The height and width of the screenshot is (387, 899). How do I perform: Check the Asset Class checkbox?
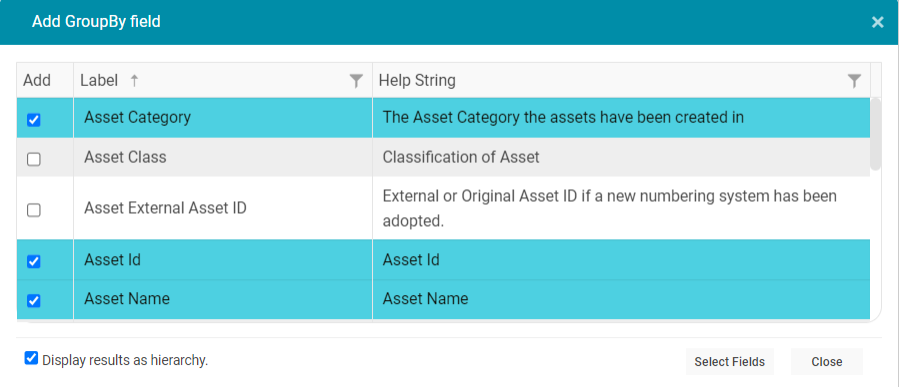tap(34, 159)
